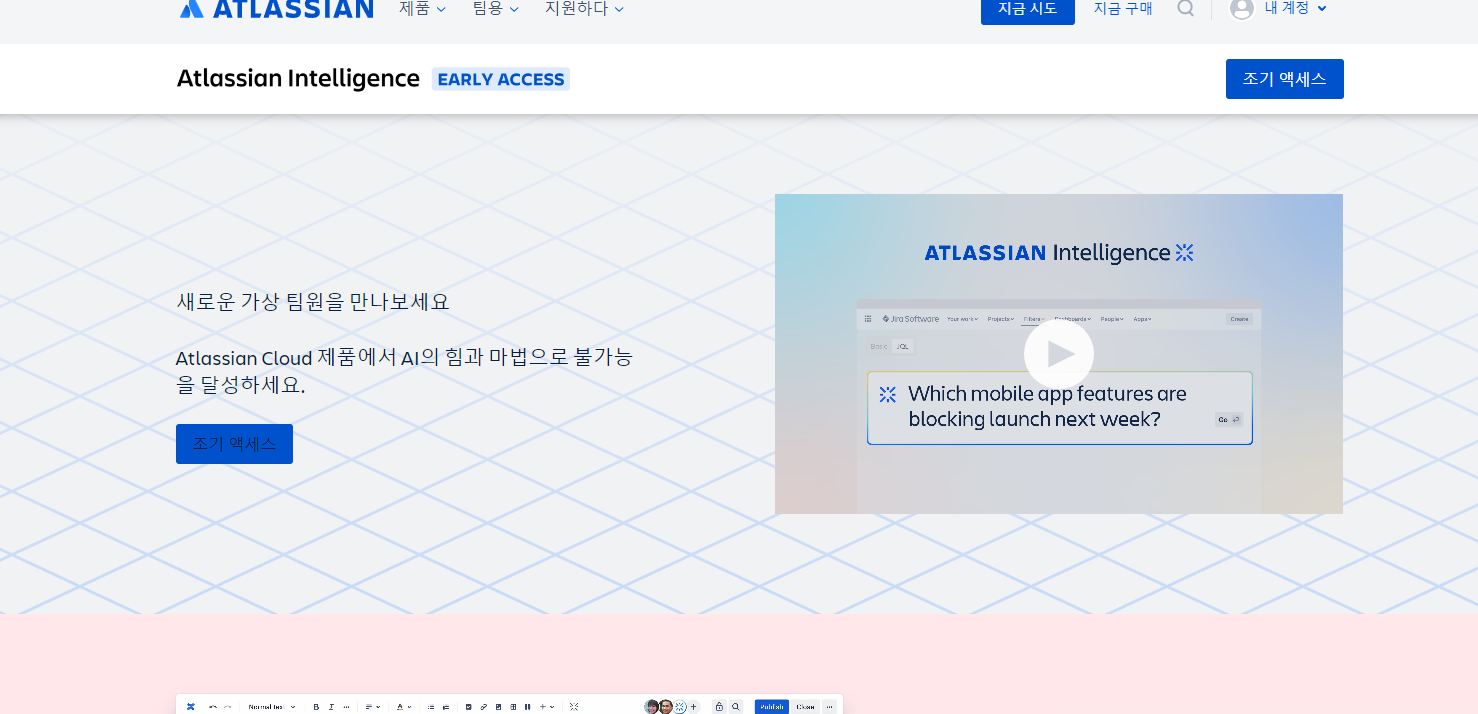
Task: Open the plus insert menu in editor toolbar
Action: coord(547,707)
